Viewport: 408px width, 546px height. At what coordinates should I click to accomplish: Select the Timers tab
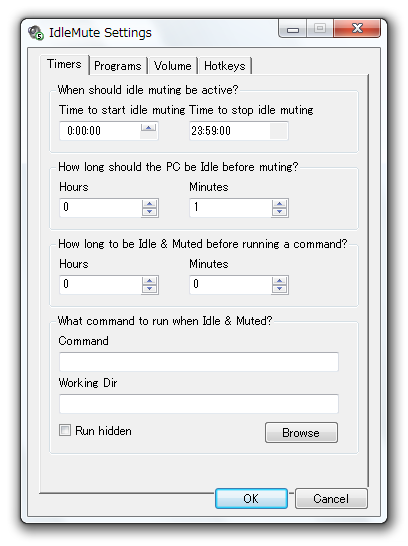click(64, 64)
